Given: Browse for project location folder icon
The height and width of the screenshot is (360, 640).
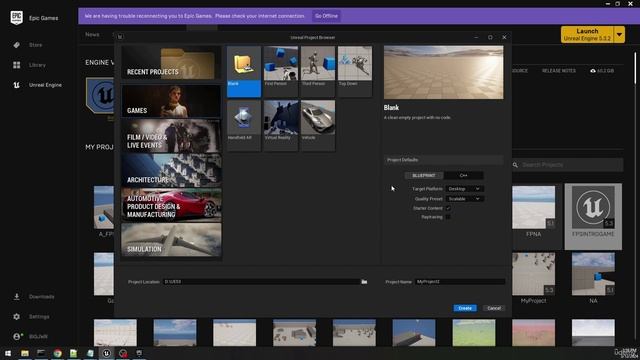Looking at the screenshot, I should tap(364, 282).
